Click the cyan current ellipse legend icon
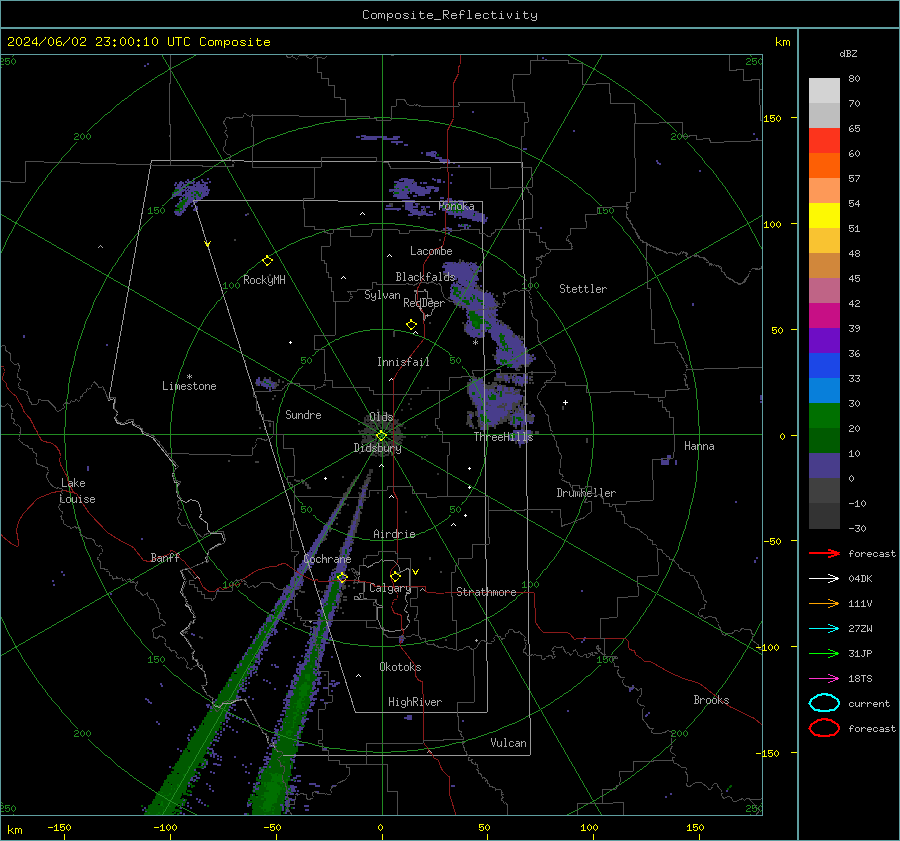Screen dimensions: 900x841 pos(824,703)
